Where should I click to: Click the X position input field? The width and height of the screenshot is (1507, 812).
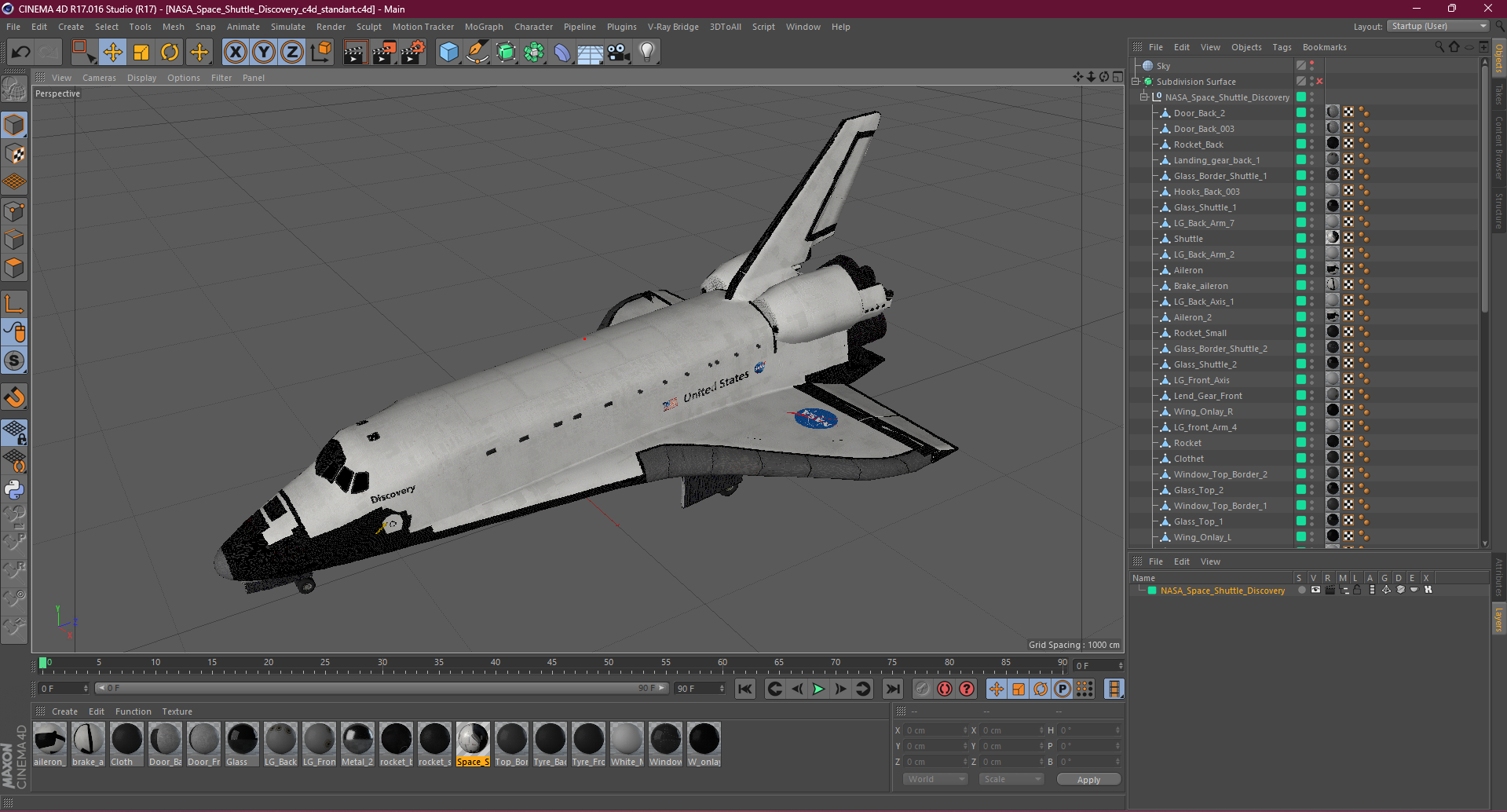pyautogui.click(x=936, y=730)
